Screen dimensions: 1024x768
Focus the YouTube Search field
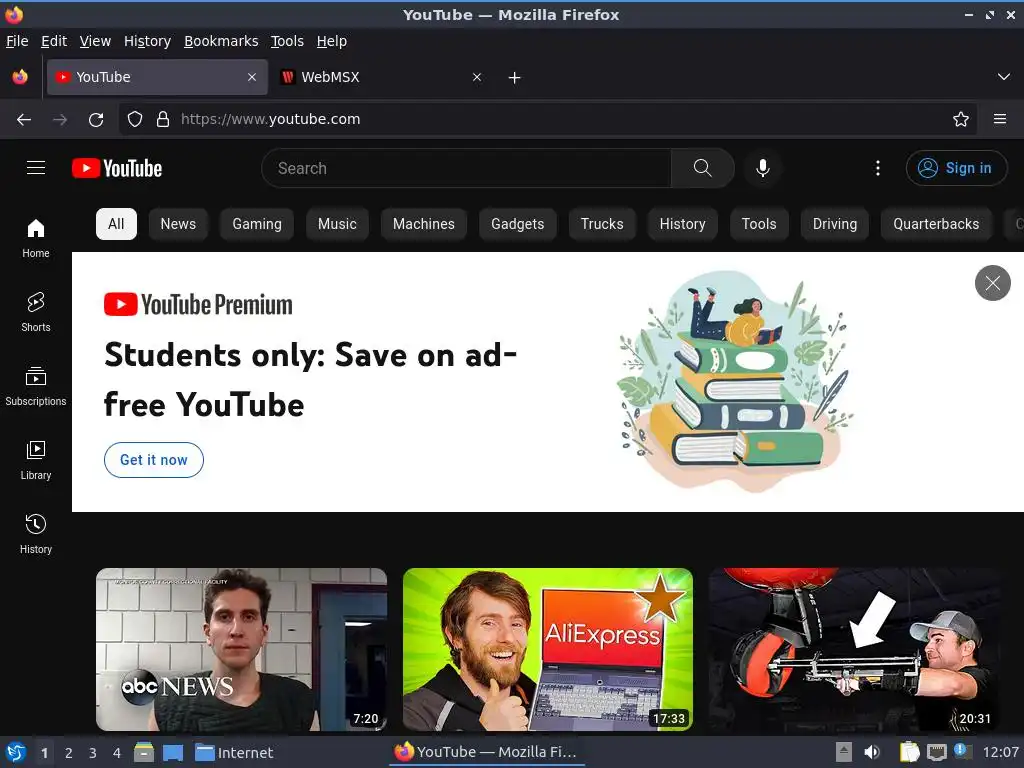466,168
